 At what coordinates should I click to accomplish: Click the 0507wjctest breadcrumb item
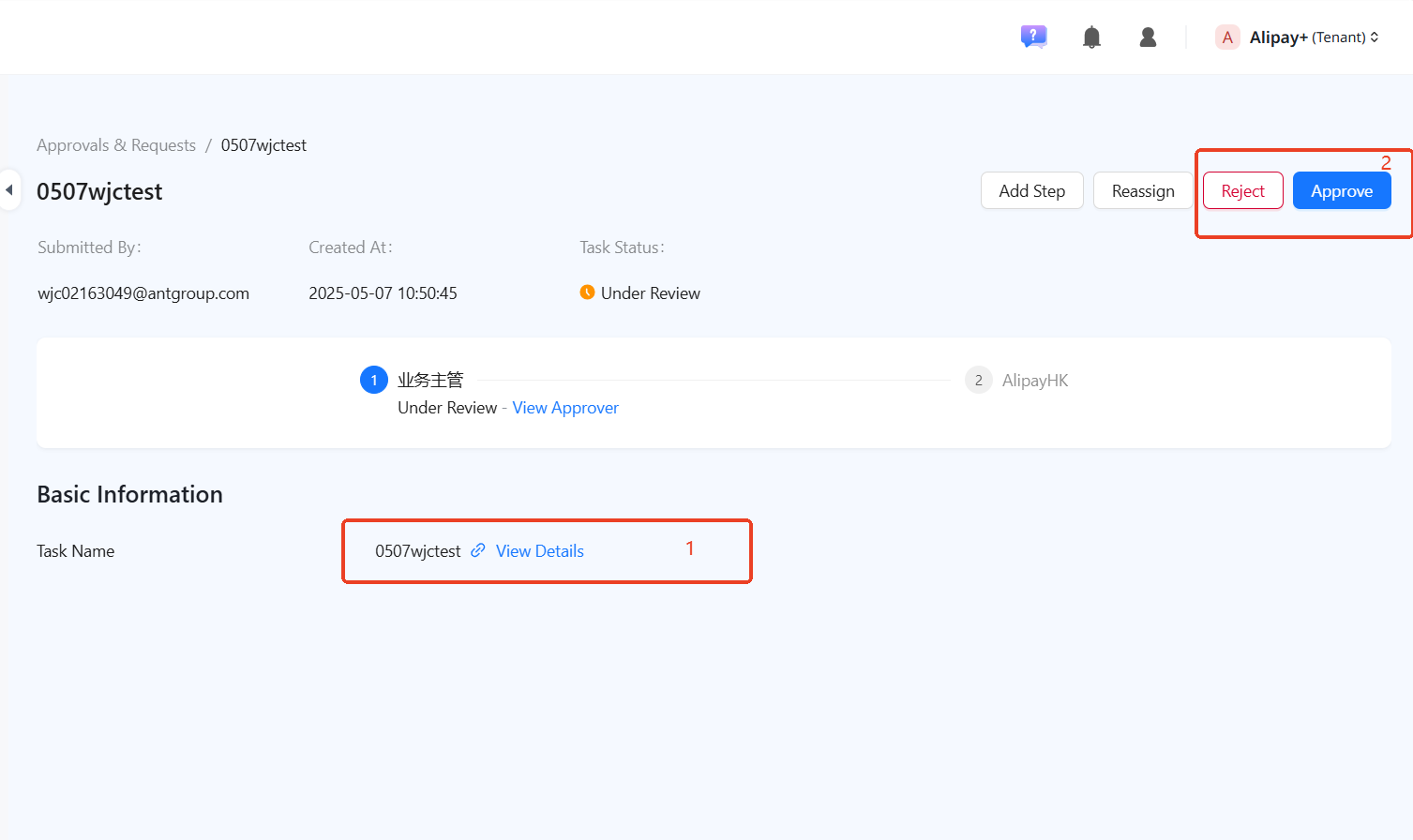263,145
